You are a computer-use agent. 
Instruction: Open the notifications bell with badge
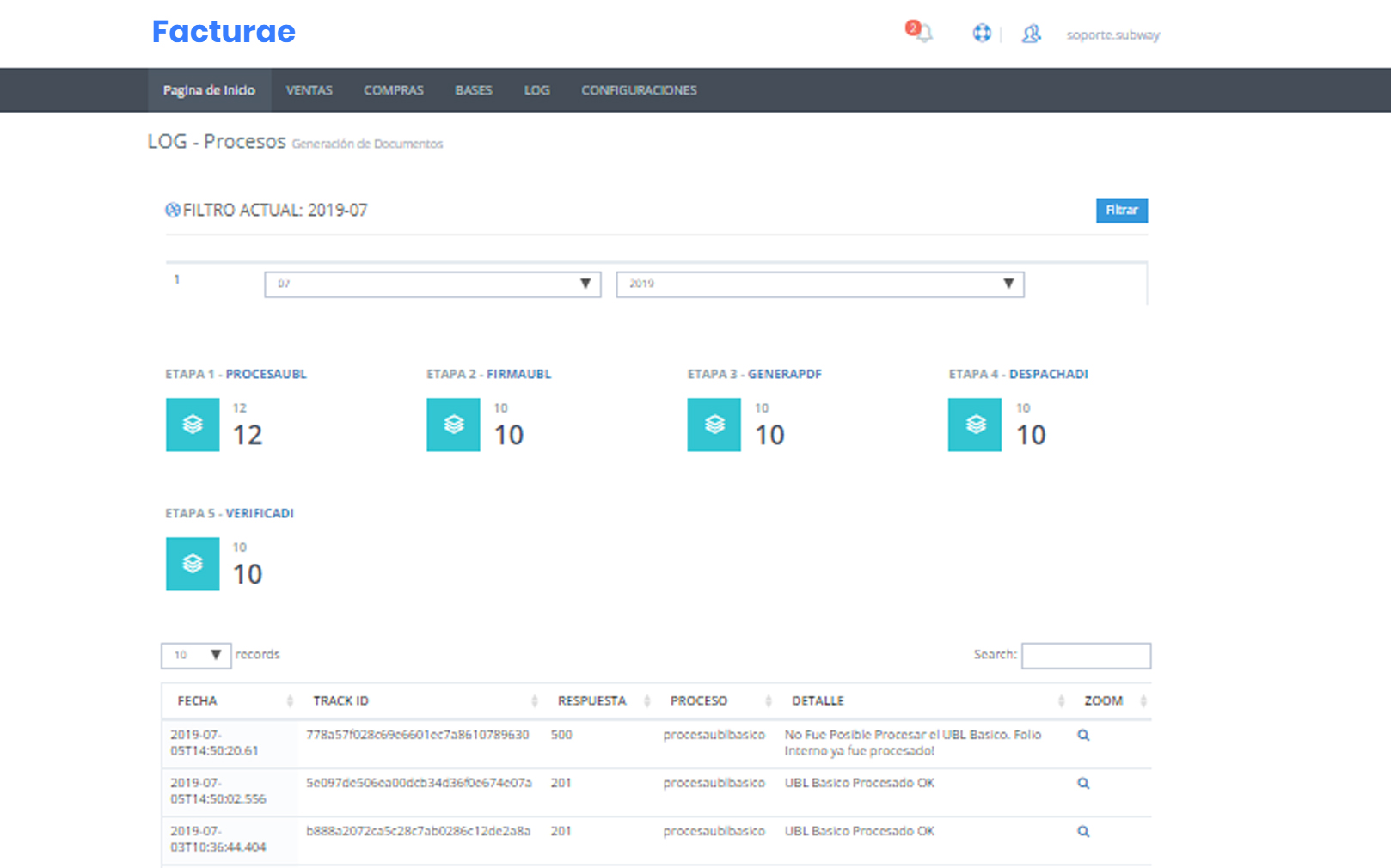(x=919, y=33)
